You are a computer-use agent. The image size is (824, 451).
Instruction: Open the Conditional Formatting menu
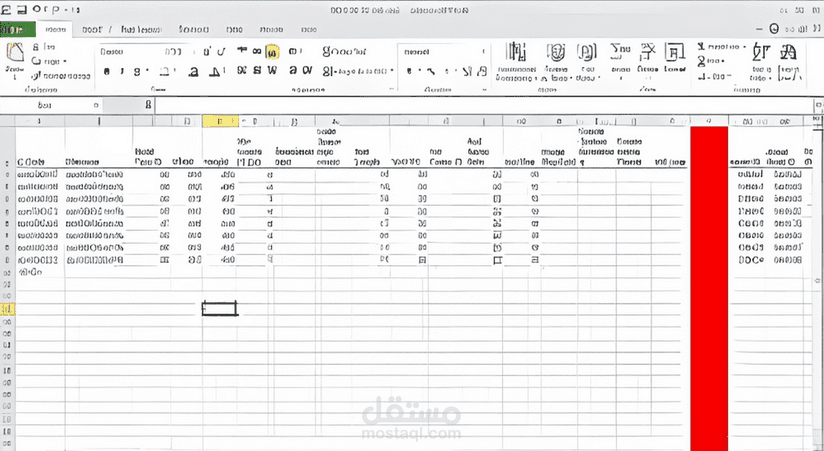coord(517,62)
